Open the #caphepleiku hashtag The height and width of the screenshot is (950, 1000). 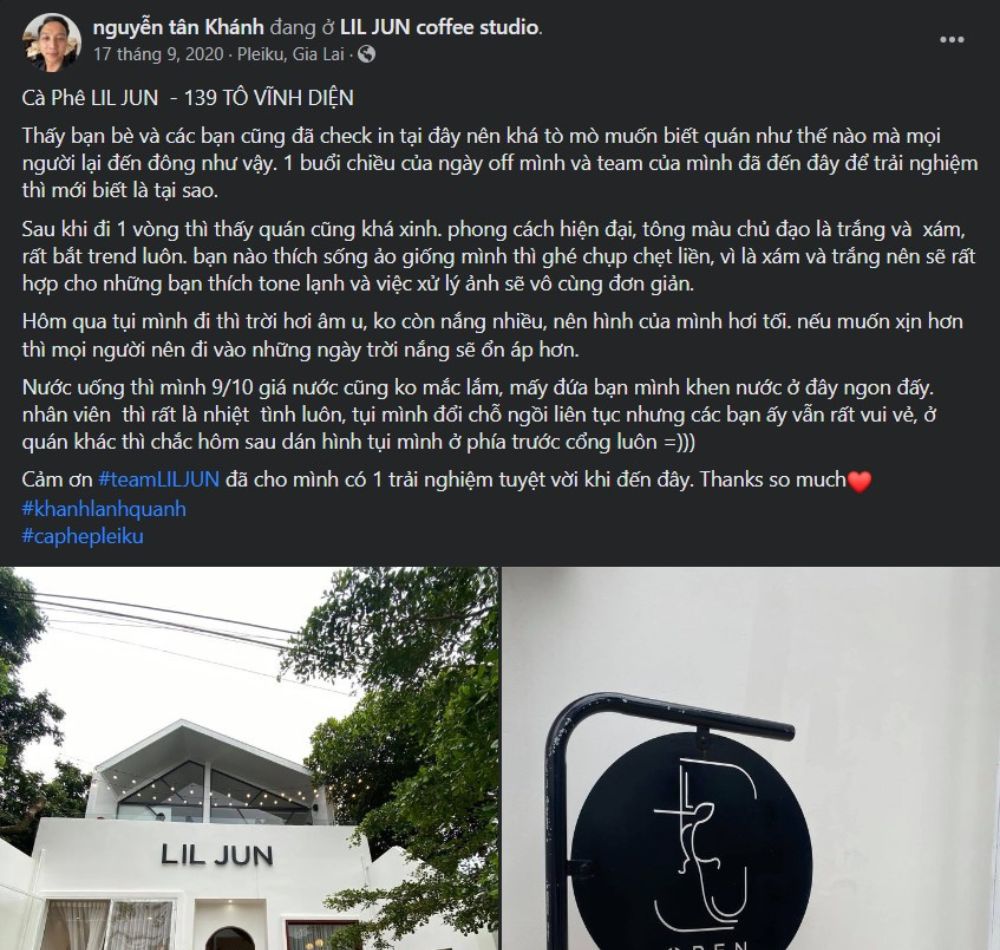[83, 536]
